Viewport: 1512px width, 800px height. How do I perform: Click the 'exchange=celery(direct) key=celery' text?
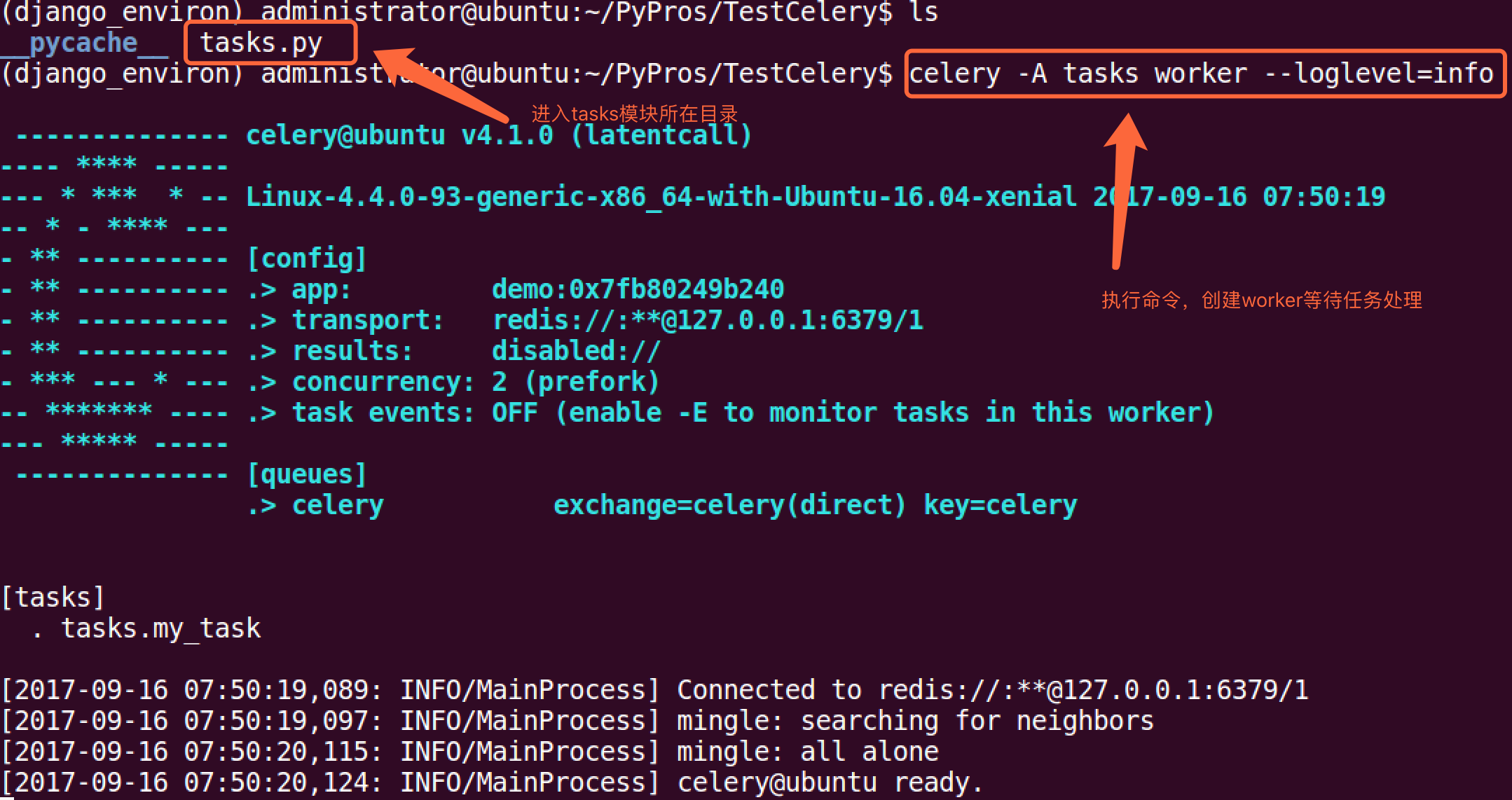point(816,505)
